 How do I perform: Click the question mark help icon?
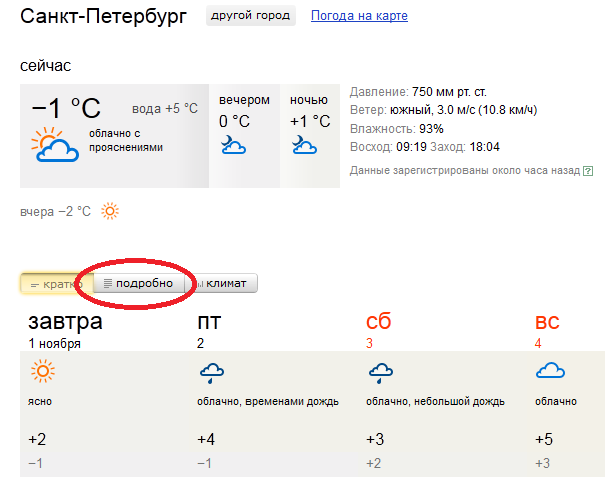click(587, 171)
